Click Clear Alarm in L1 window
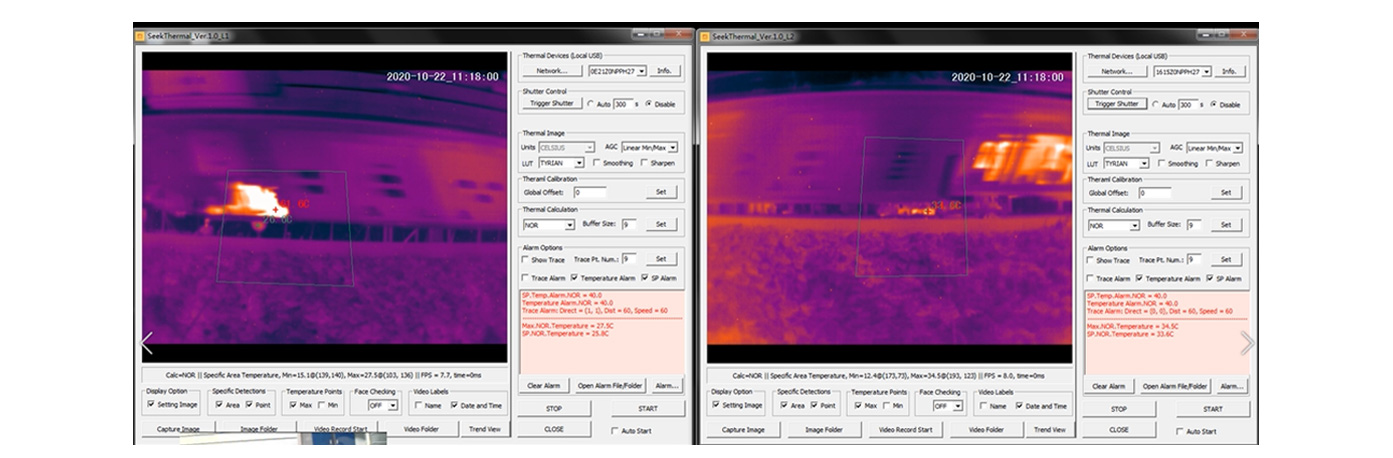 point(543,386)
